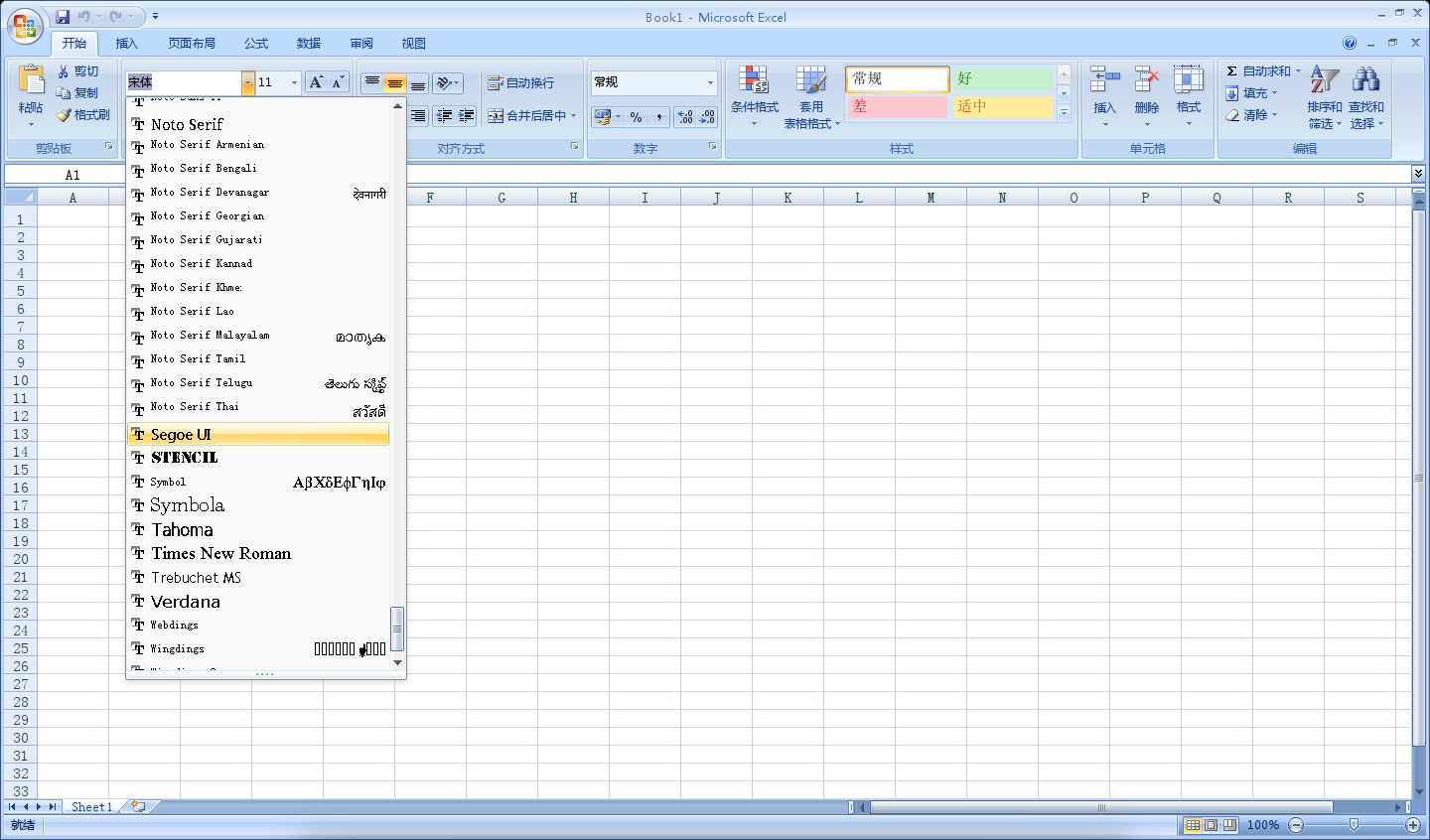Switch to Page Break Preview button

(1230, 825)
